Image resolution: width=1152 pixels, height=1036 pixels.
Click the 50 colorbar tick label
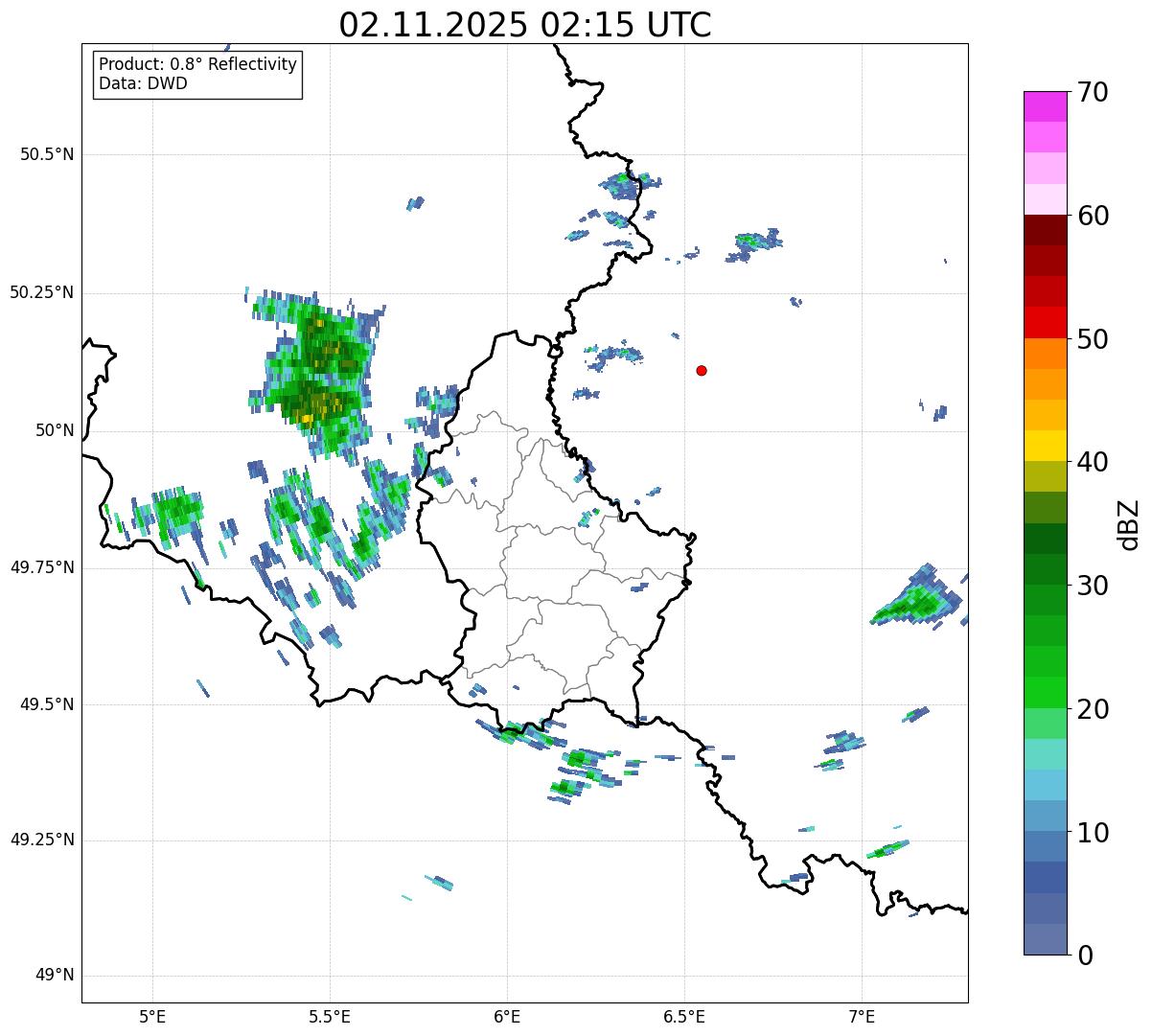[1093, 339]
